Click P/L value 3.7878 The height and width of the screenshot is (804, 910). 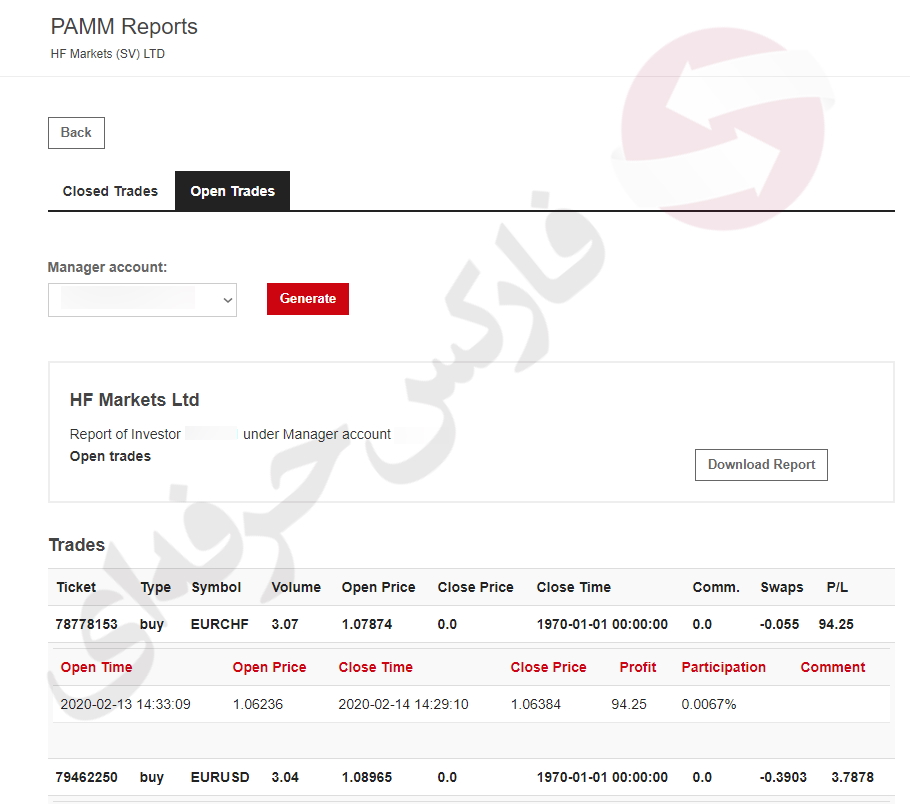pyautogui.click(x=852, y=777)
